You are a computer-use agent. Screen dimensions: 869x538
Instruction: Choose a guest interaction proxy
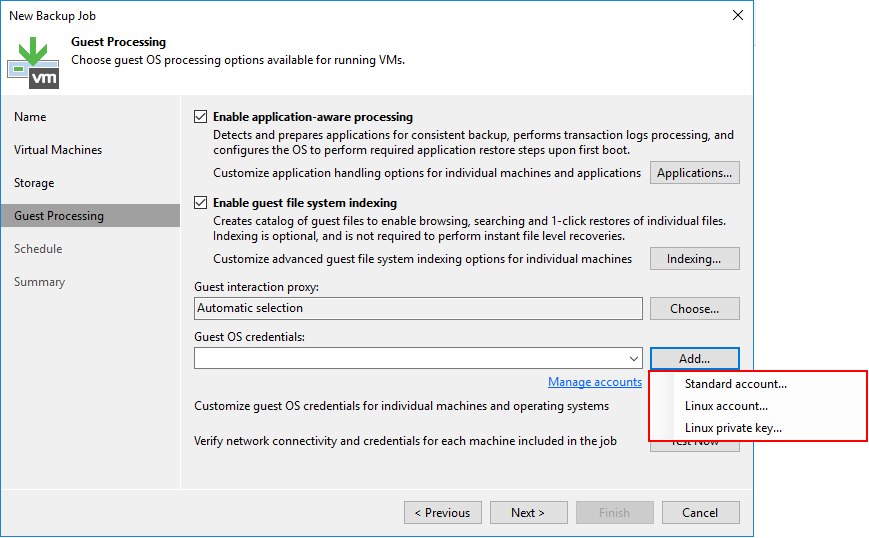pos(694,309)
